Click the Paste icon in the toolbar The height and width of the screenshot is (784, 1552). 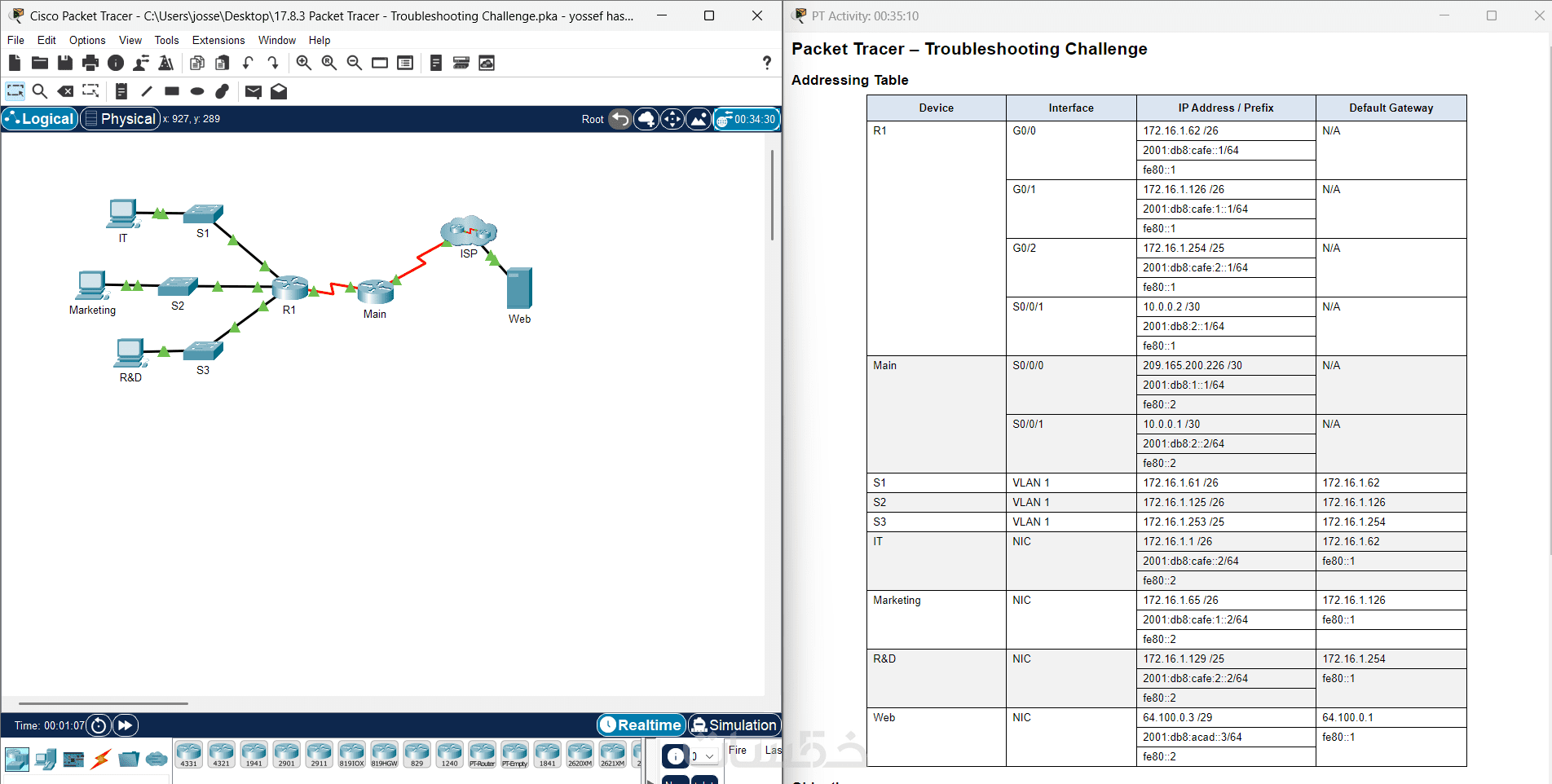point(223,63)
